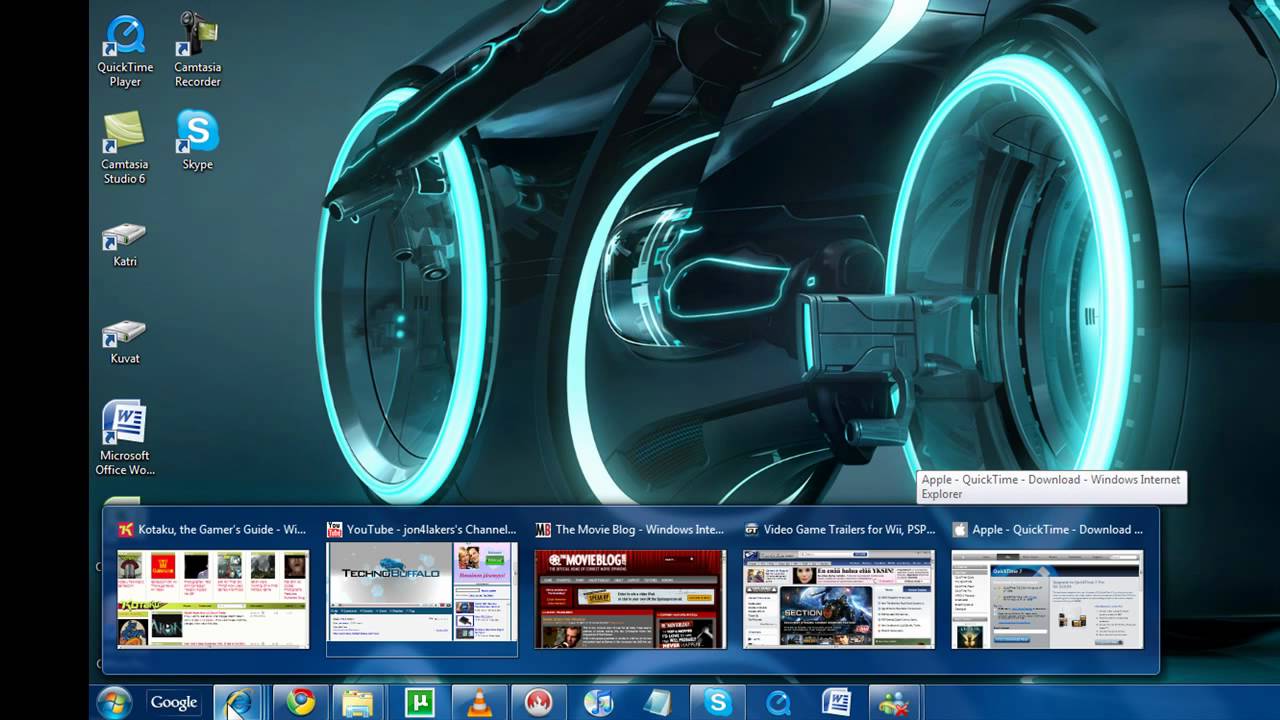Image resolution: width=1280 pixels, height=720 pixels.
Task: Click the YouTube favicon in preview title
Action: (335, 530)
